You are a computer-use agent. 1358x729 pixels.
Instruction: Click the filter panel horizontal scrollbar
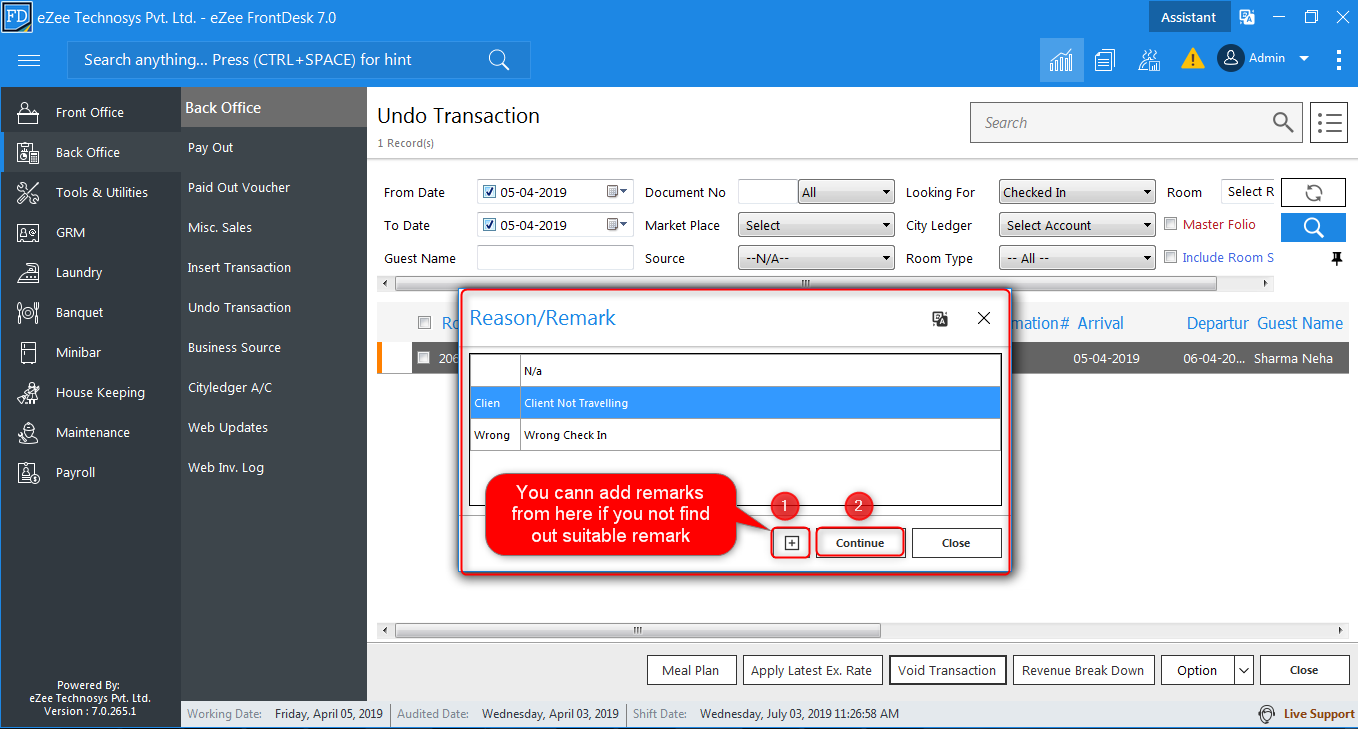click(x=805, y=283)
